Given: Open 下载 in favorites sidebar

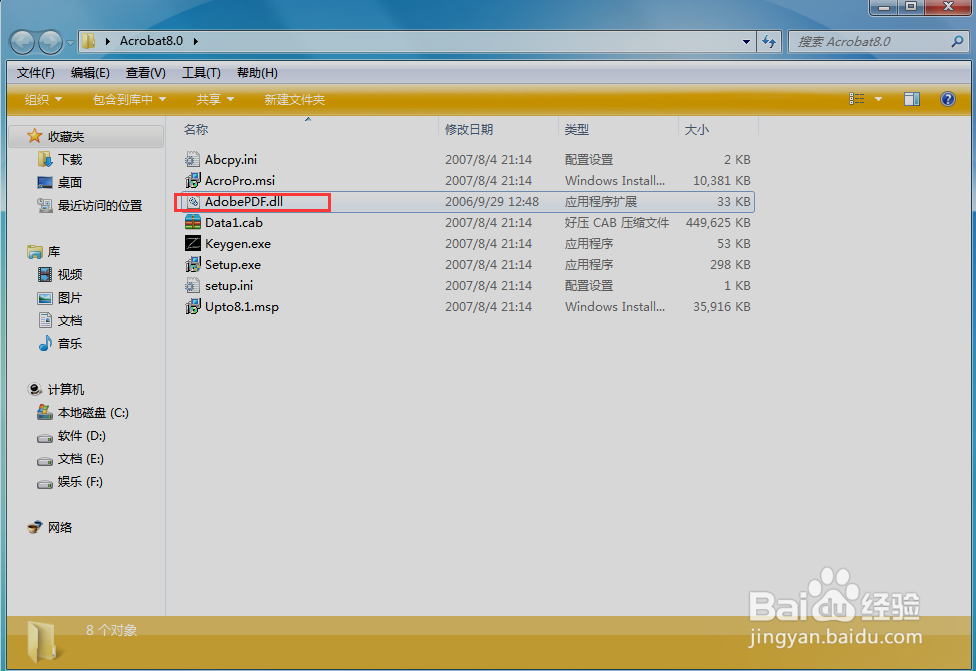Looking at the screenshot, I should click(70, 159).
